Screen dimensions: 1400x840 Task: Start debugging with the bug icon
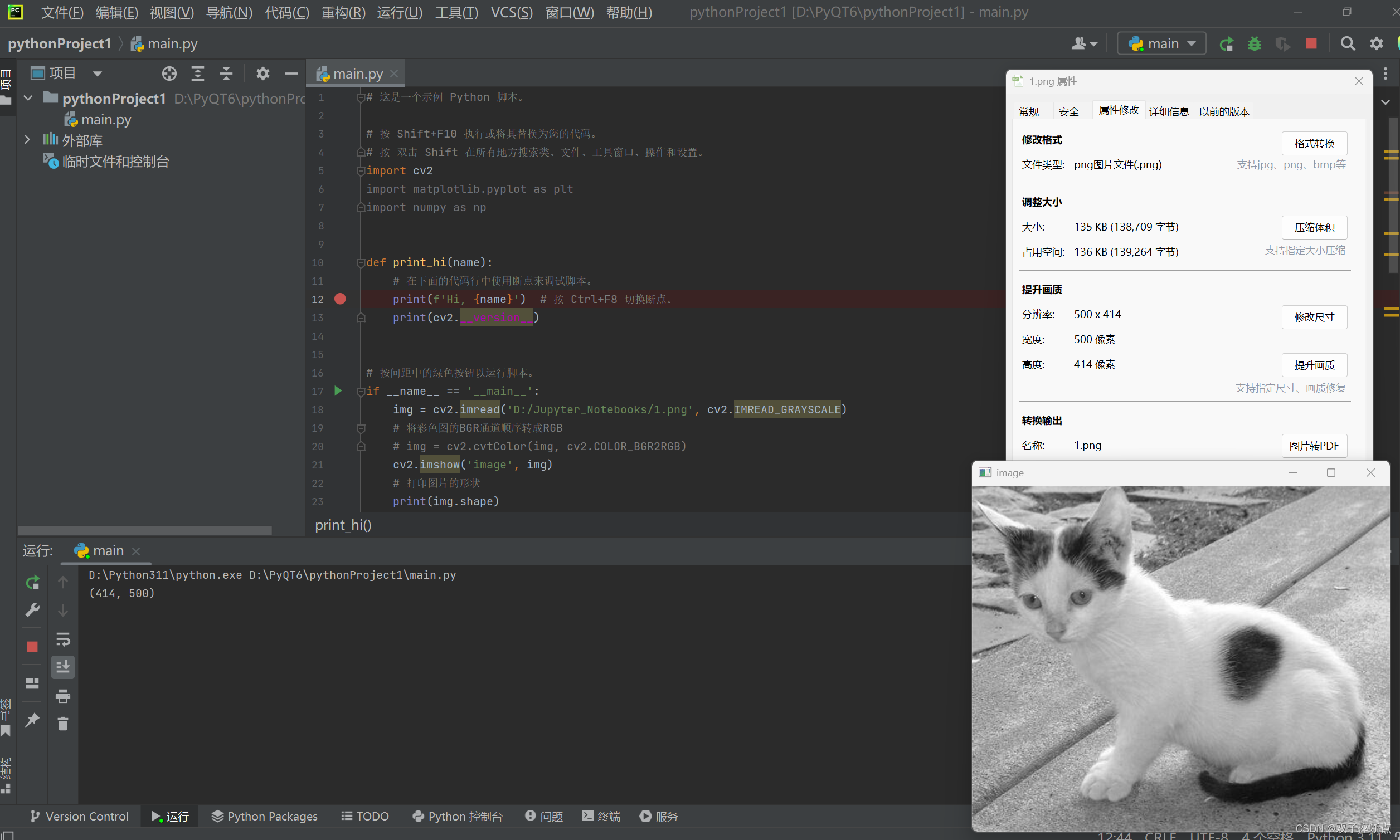click(1255, 43)
